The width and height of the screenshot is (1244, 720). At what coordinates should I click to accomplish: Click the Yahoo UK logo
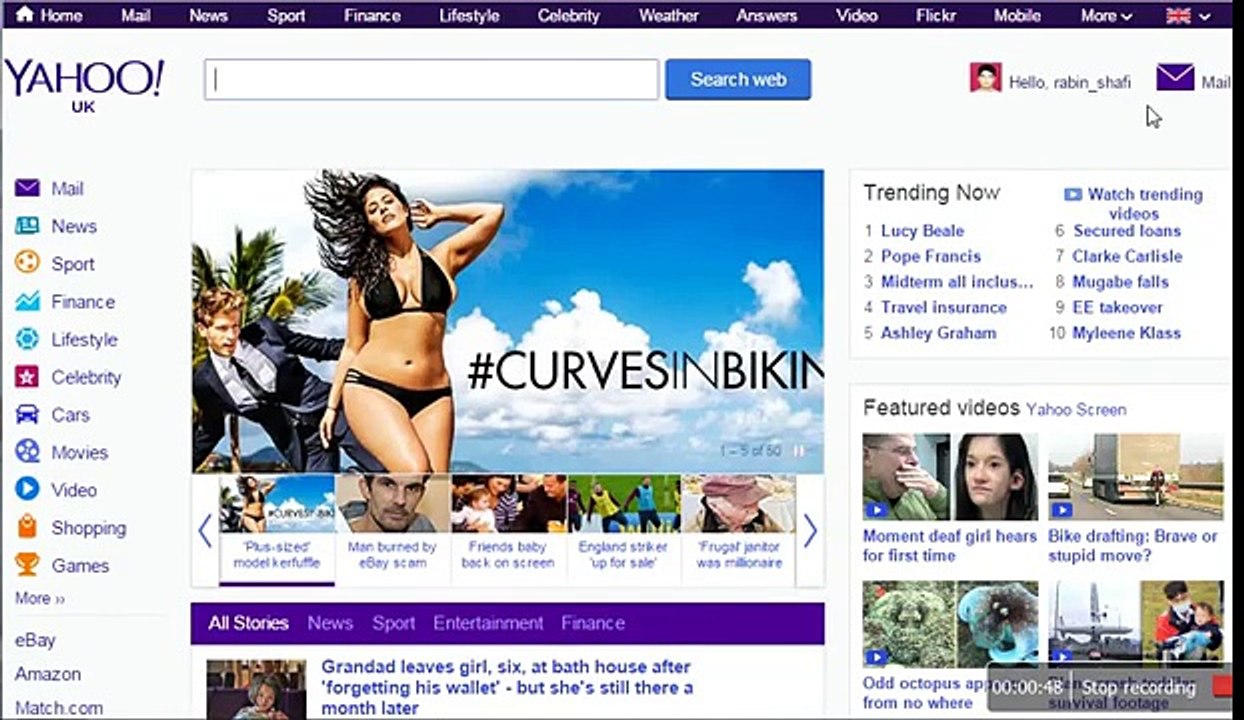[84, 84]
